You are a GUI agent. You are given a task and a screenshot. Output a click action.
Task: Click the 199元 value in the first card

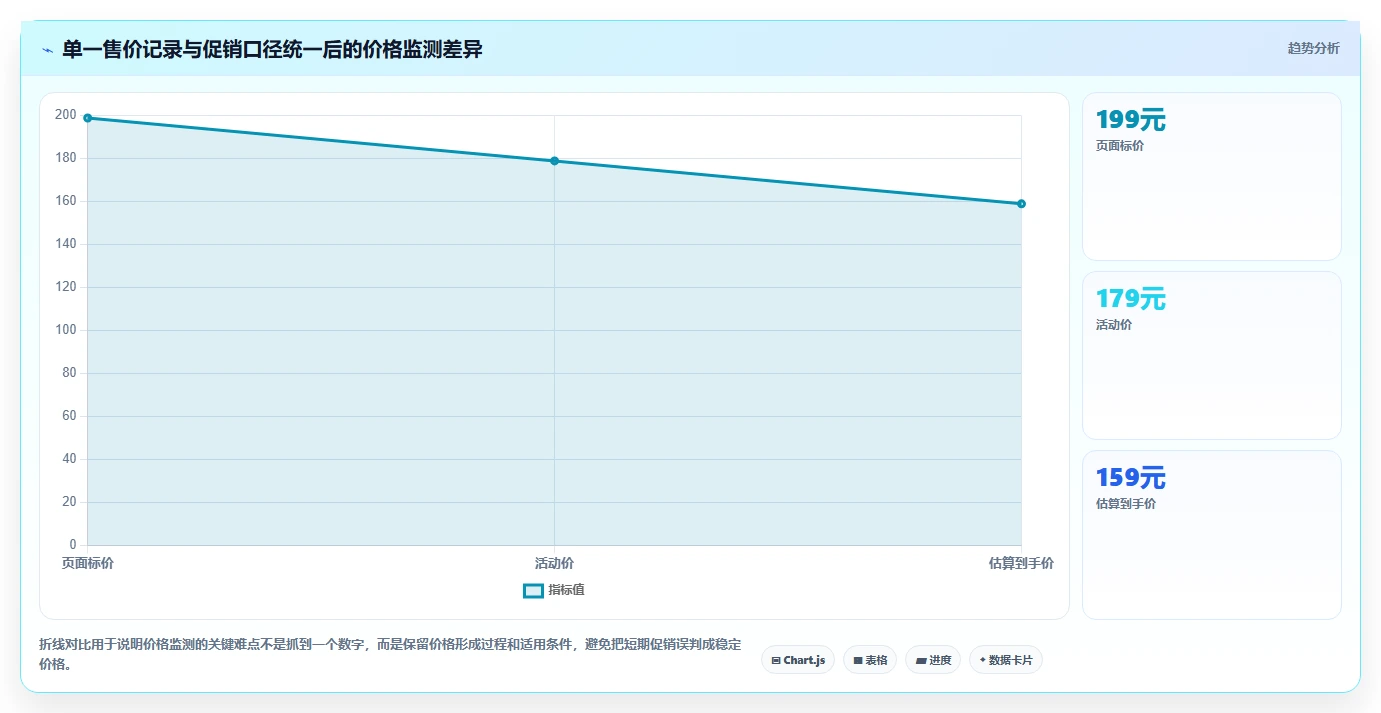click(1131, 121)
